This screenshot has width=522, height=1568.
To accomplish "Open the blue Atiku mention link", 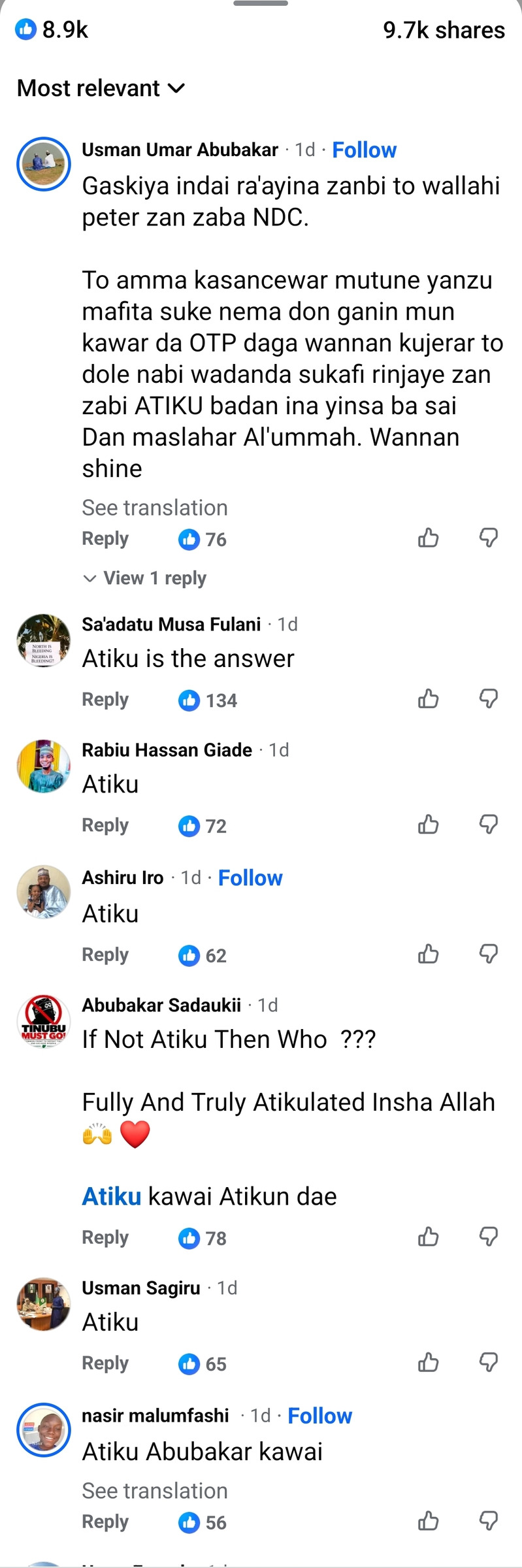I will [112, 1196].
